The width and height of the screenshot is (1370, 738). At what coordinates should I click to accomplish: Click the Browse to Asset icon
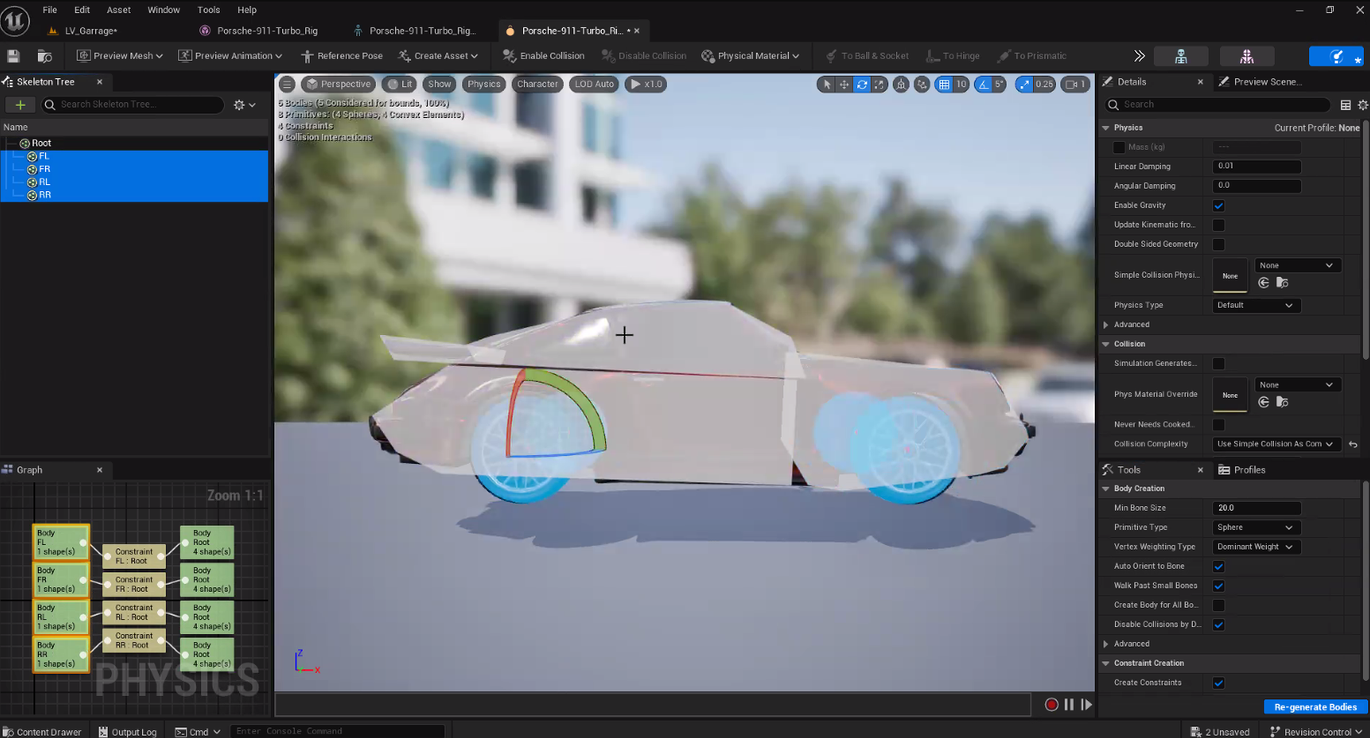44,56
